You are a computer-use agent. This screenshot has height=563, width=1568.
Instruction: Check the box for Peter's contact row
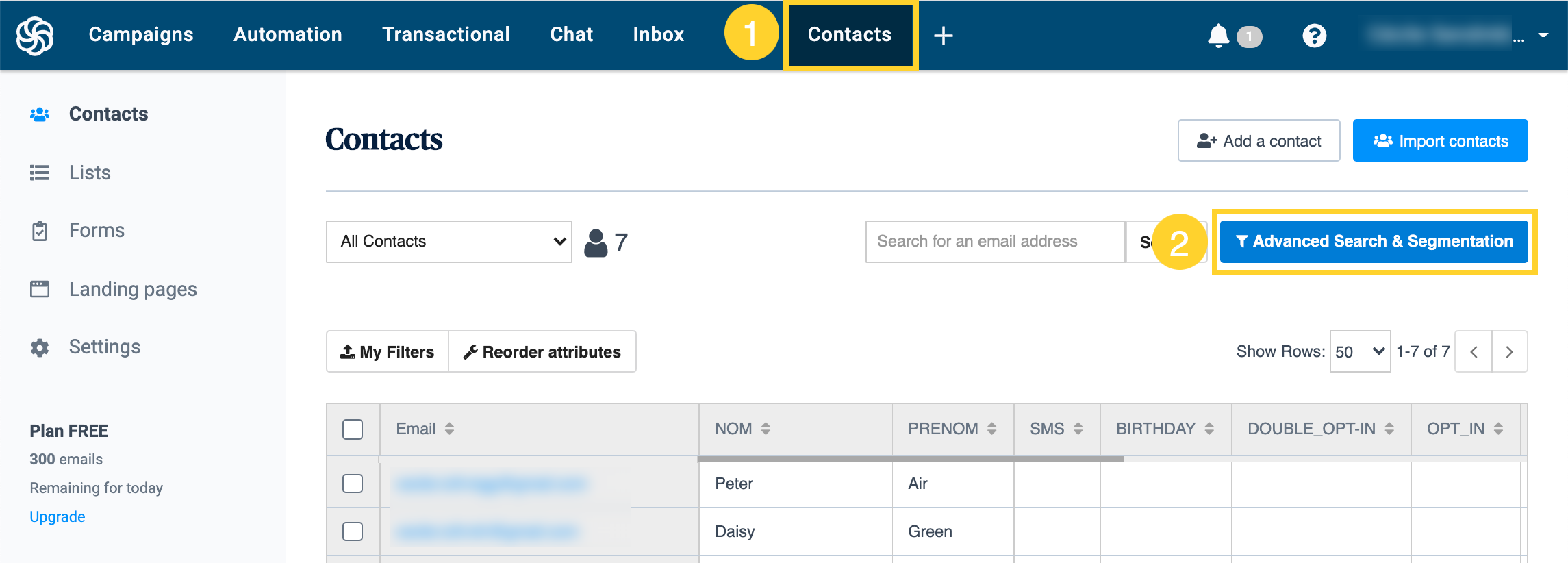(353, 484)
